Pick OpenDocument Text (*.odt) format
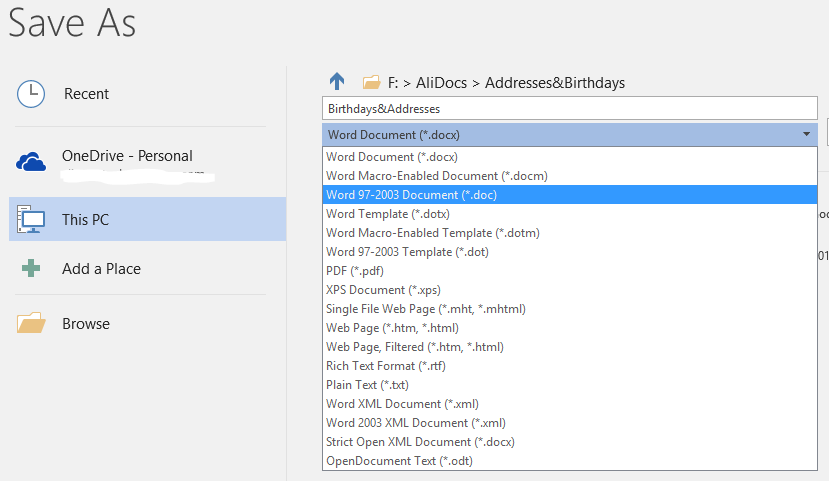 pos(570,461)
